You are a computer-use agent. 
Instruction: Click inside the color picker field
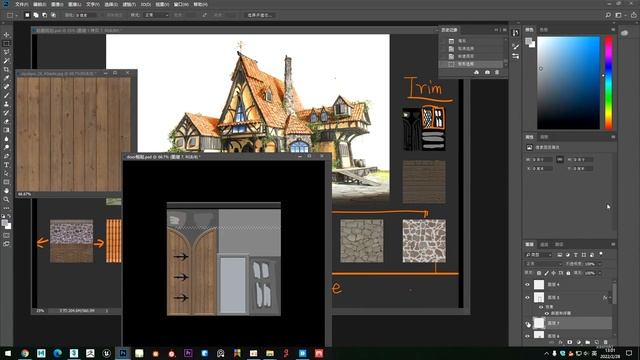(568, 82)
